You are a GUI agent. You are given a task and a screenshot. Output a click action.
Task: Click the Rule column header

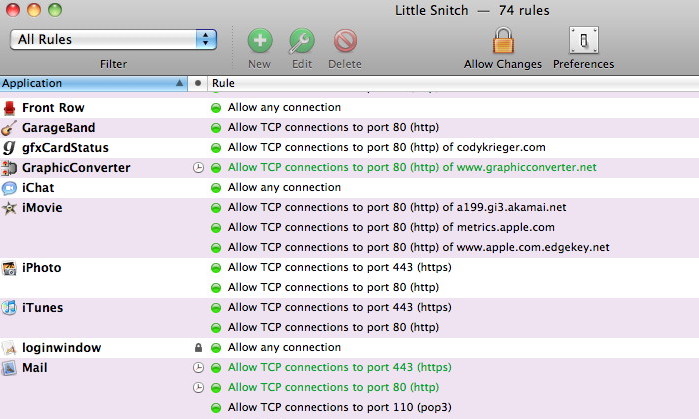coord(453,83)
